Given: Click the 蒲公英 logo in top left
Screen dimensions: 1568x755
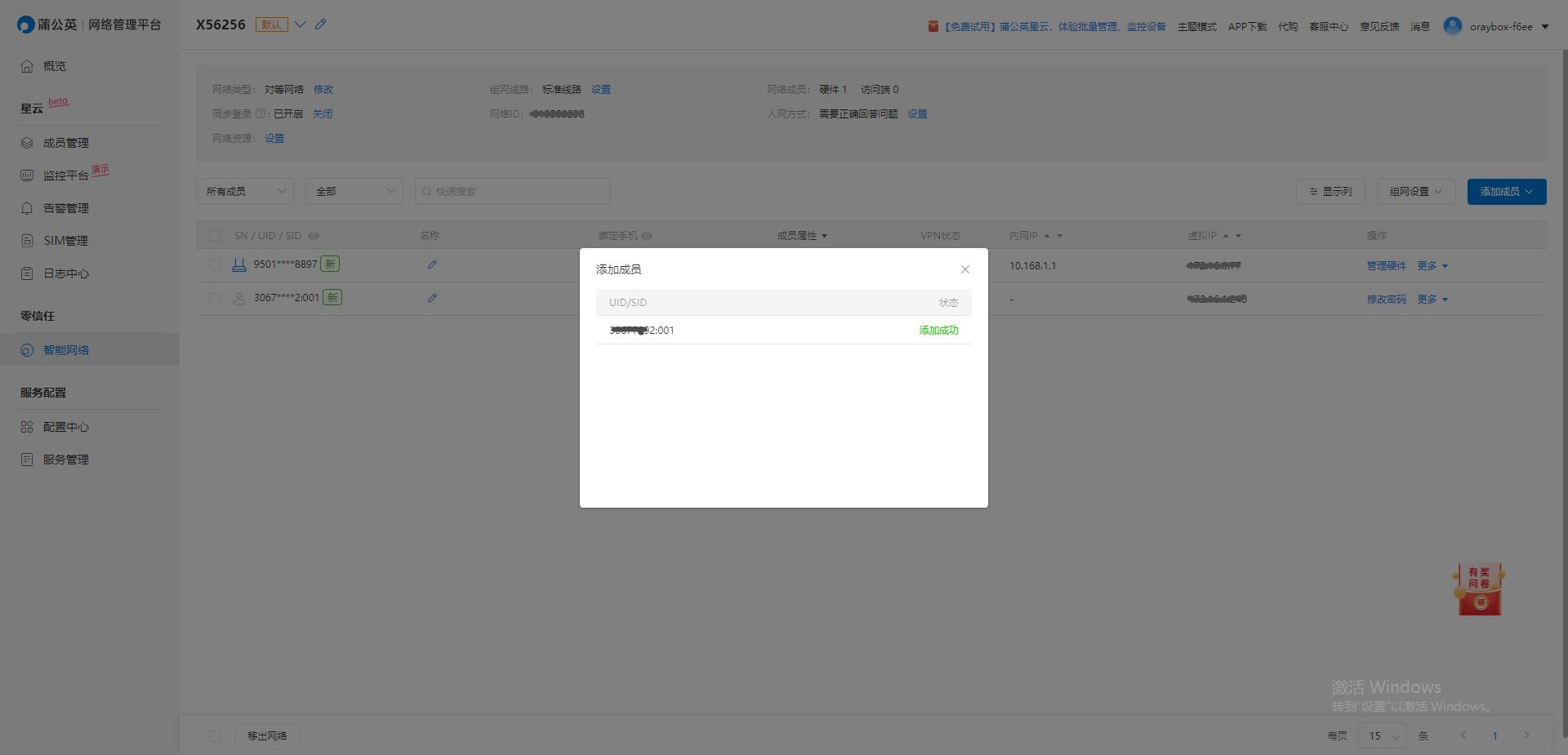Looking at the screenshot, I should click(26, 24).
